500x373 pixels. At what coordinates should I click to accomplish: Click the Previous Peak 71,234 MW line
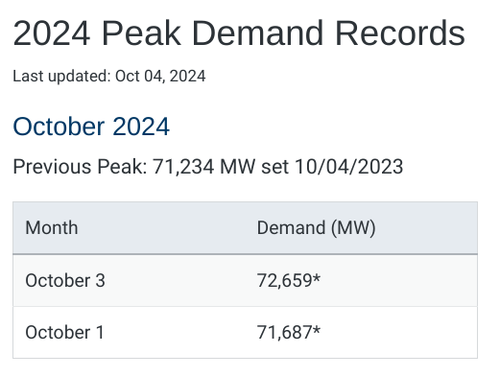coord(208,166)
